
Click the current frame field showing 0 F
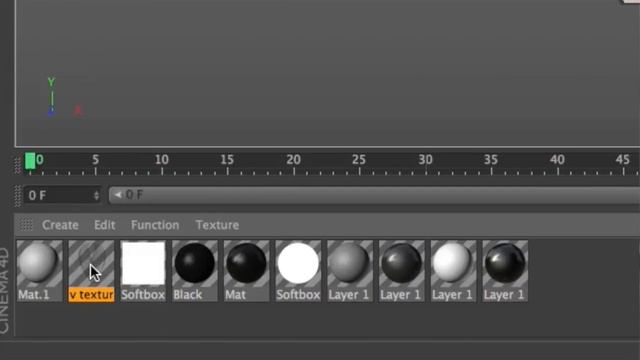[62, 196]
